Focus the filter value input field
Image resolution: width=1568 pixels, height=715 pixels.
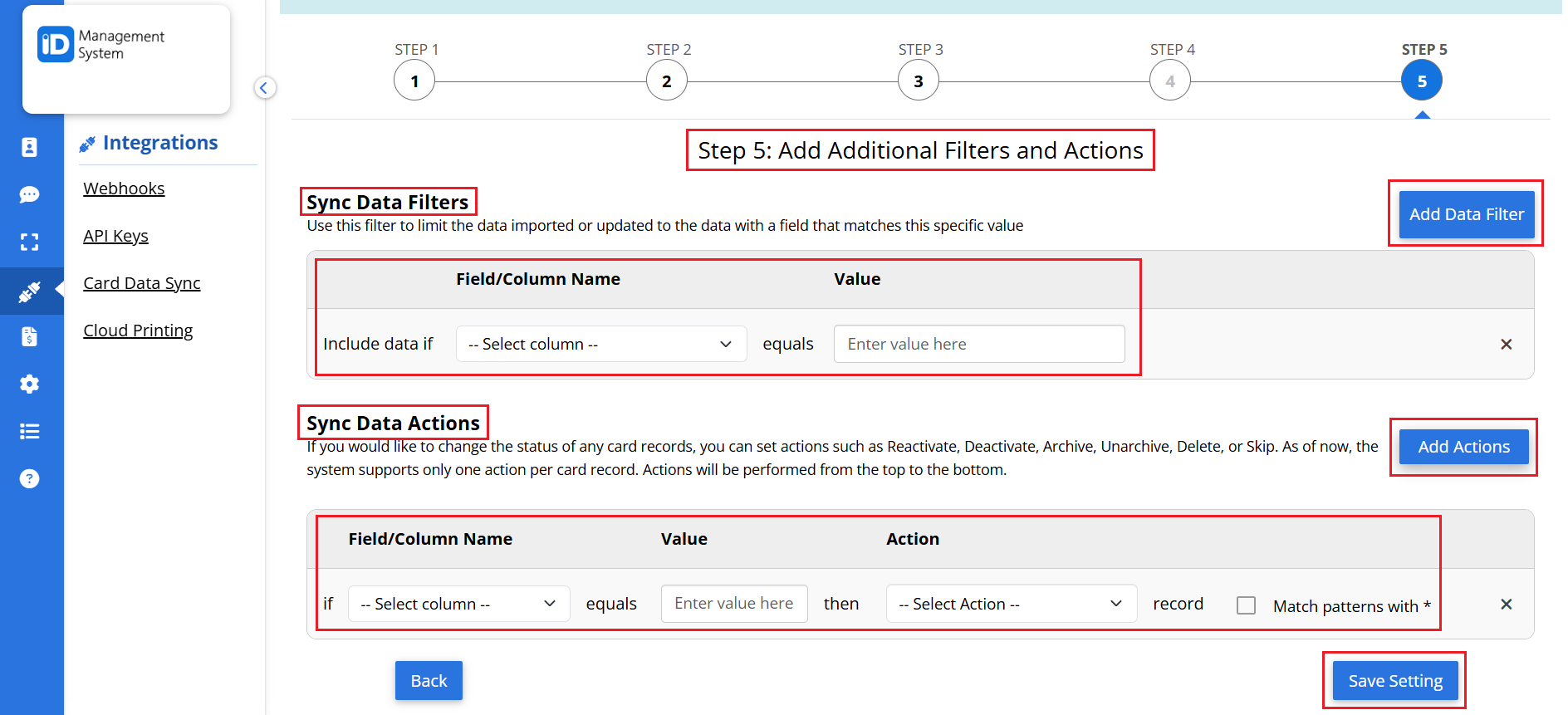pos(979,344)
